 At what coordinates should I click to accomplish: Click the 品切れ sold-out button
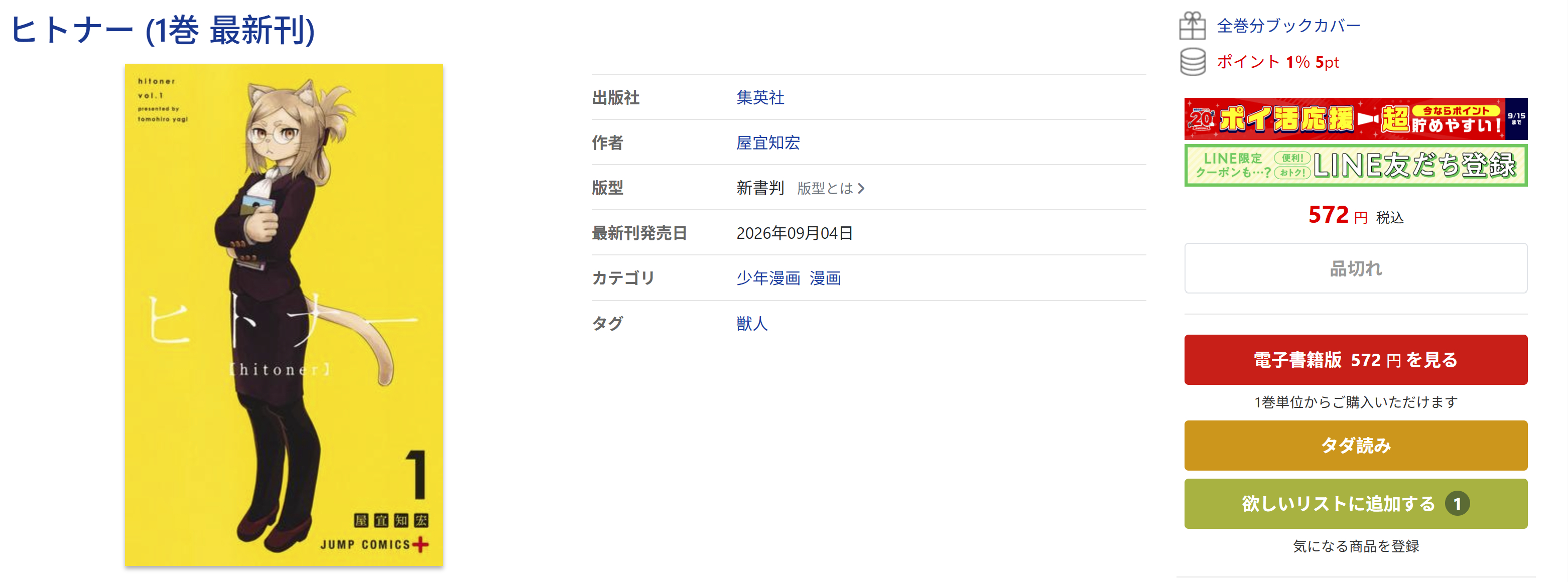(x=1355, y=268)
